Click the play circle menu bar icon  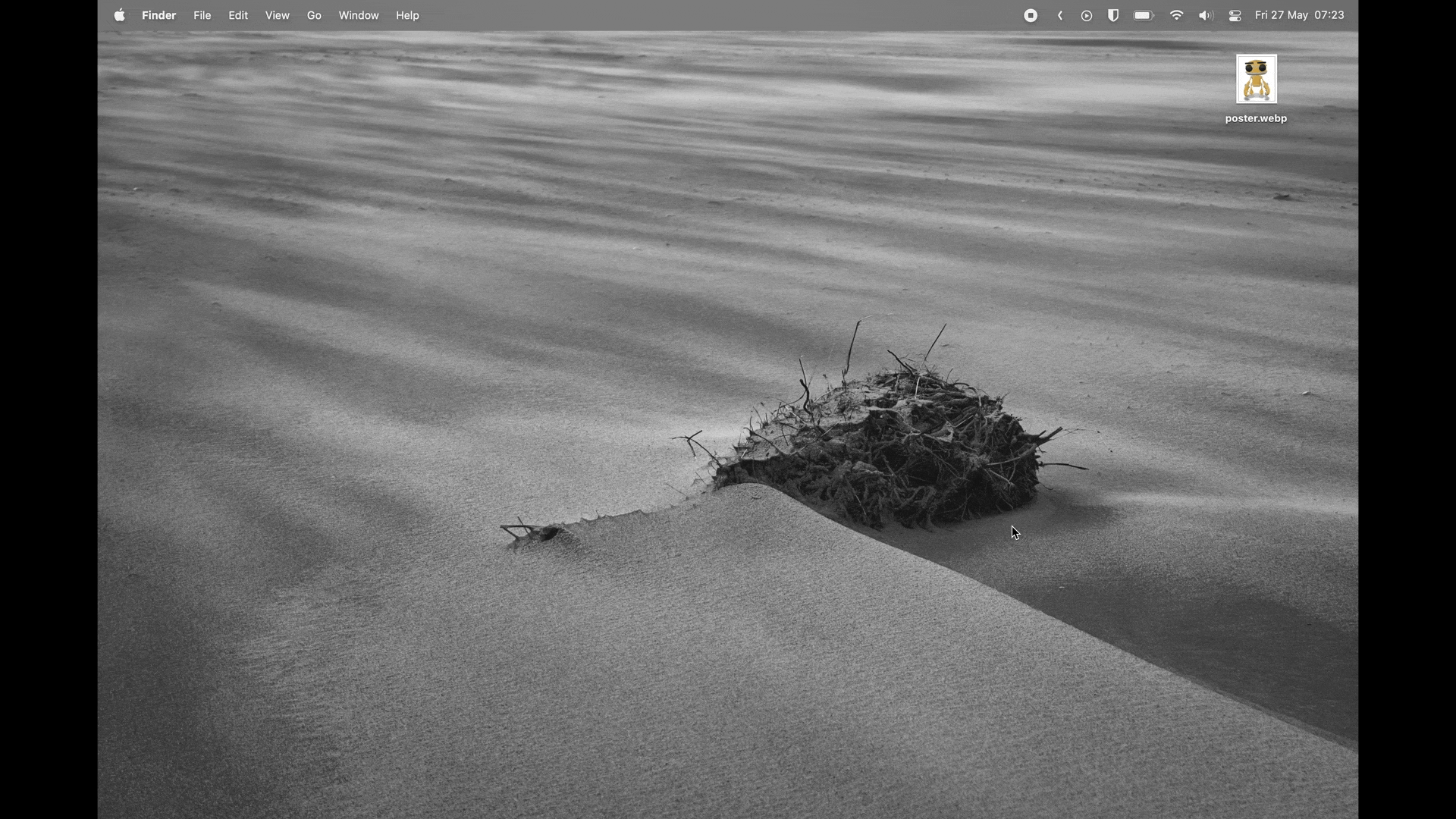pos(1087,15)
